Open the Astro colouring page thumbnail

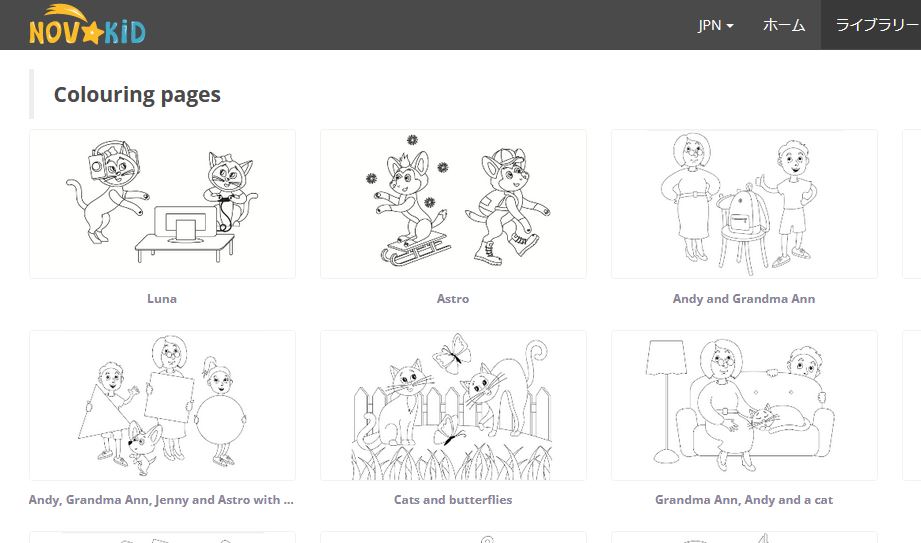(x=453, y=204)
